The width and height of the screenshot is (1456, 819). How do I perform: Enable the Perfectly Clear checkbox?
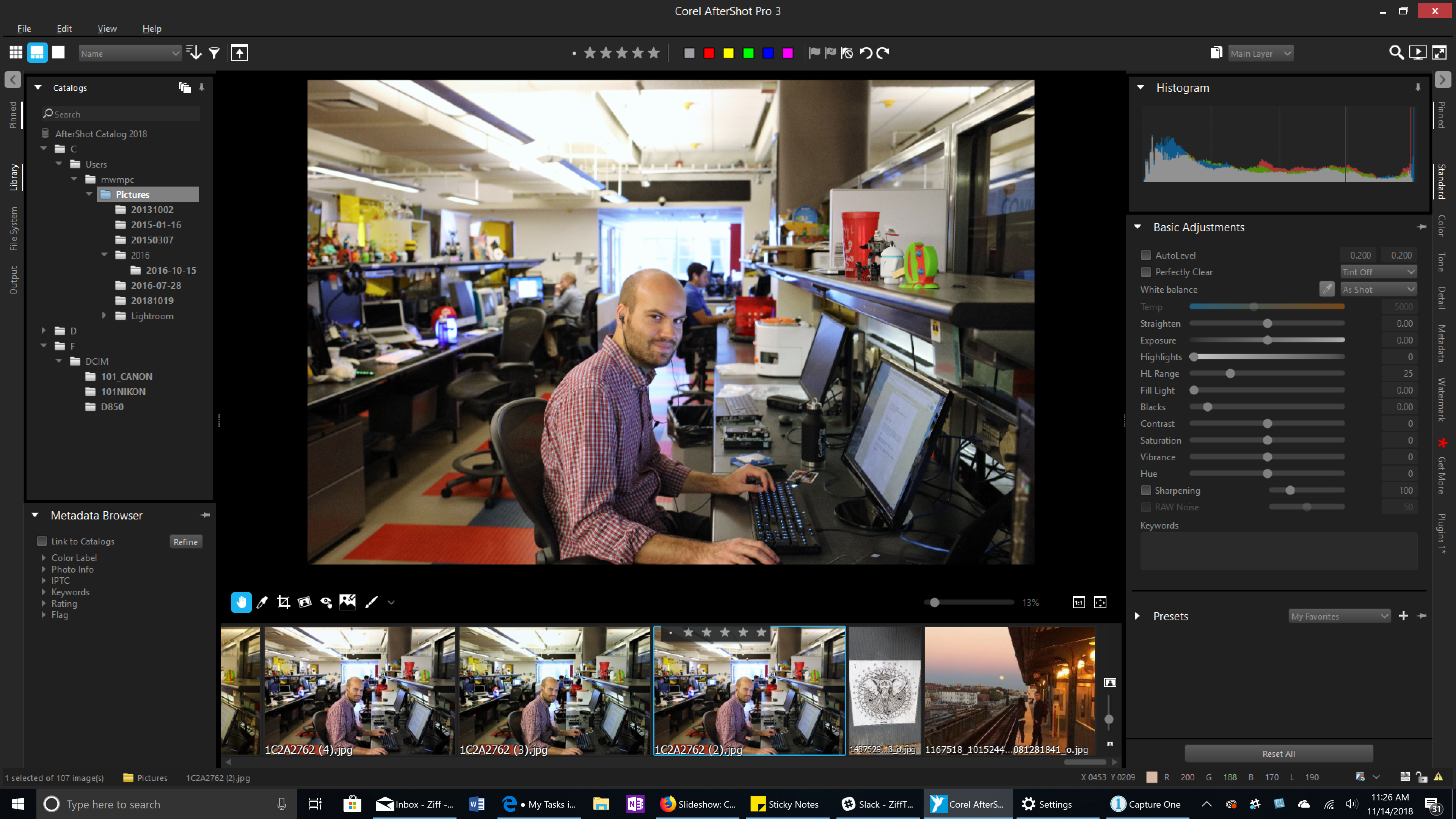[x=1146, y=272]
